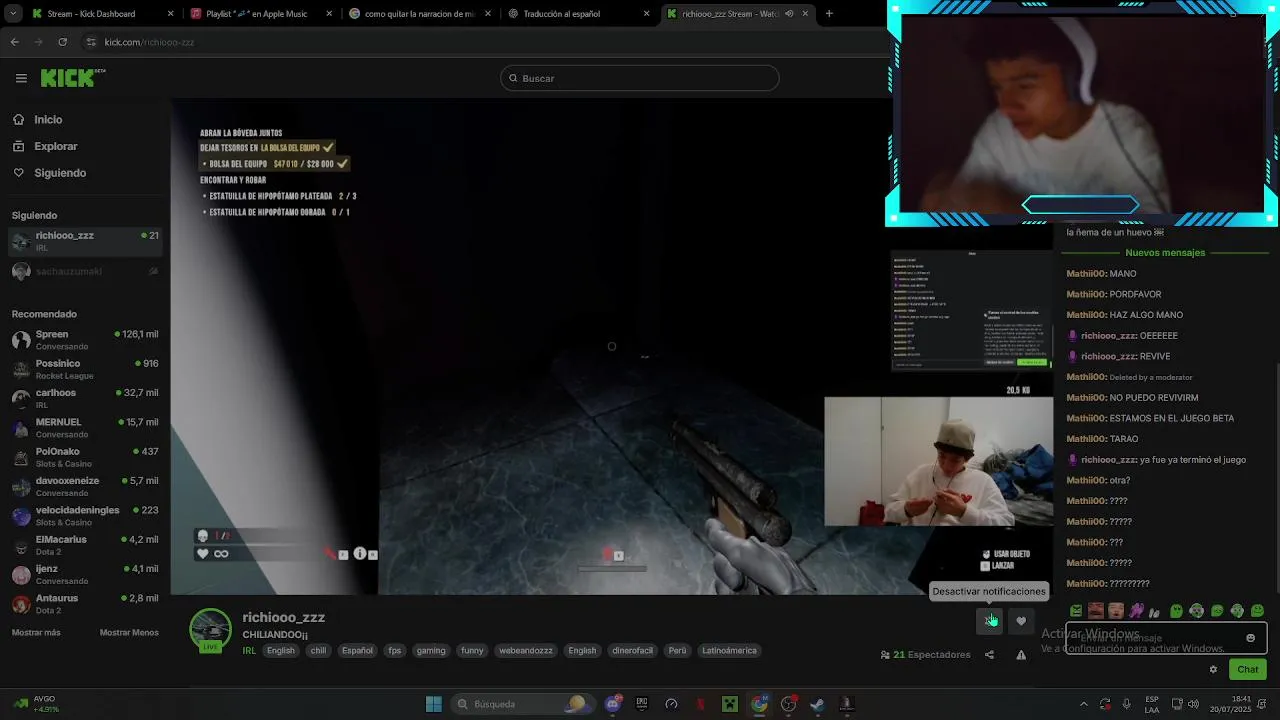
Task: Open recommended channel Possinico
Action: pyautogui.click(x=85, y=369)
